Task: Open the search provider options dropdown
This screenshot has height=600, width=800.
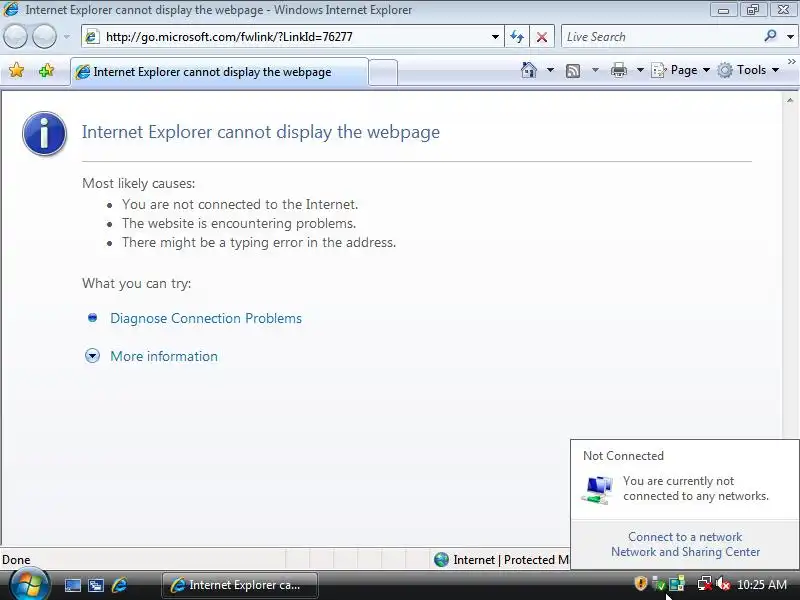Action: click(790, 37)
